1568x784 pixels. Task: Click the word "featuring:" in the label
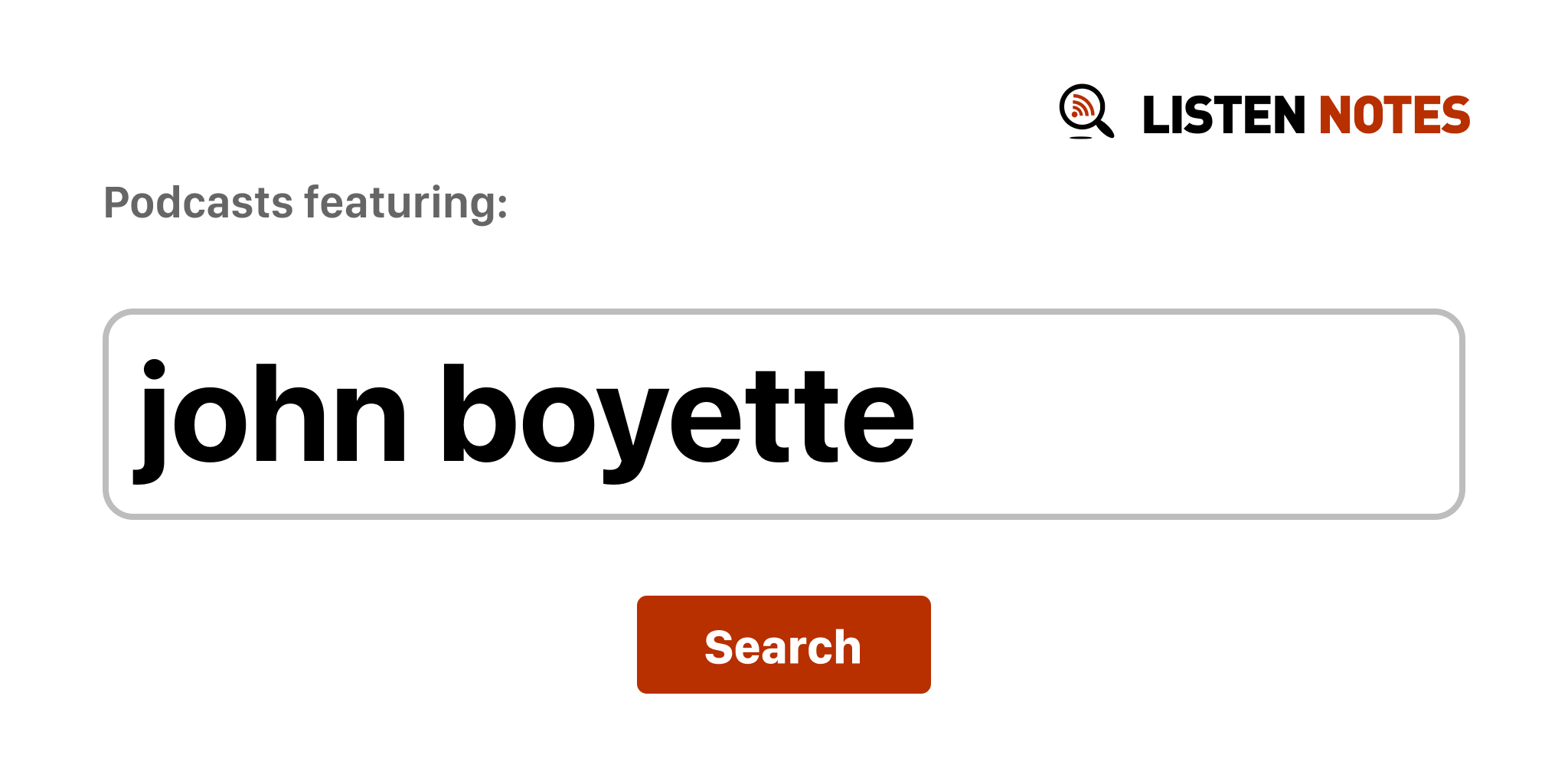(x=406, y=203)
